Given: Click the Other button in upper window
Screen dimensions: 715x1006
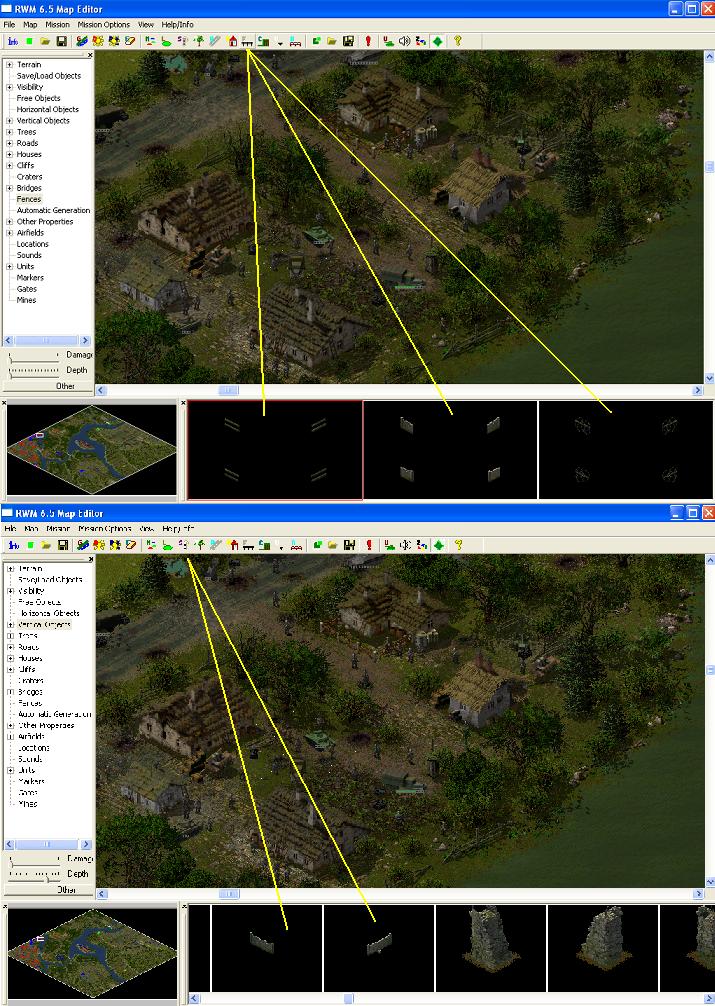Looking at the screenshot, I should pos(48,386).
